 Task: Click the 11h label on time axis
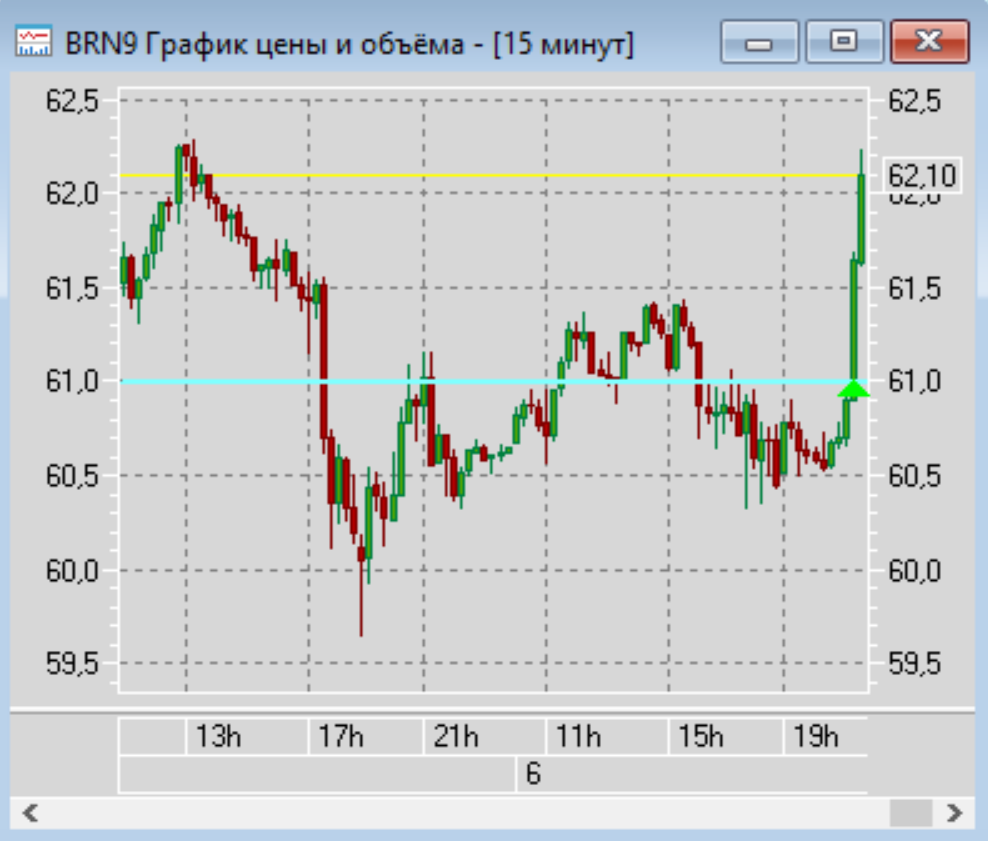[578, 738]
